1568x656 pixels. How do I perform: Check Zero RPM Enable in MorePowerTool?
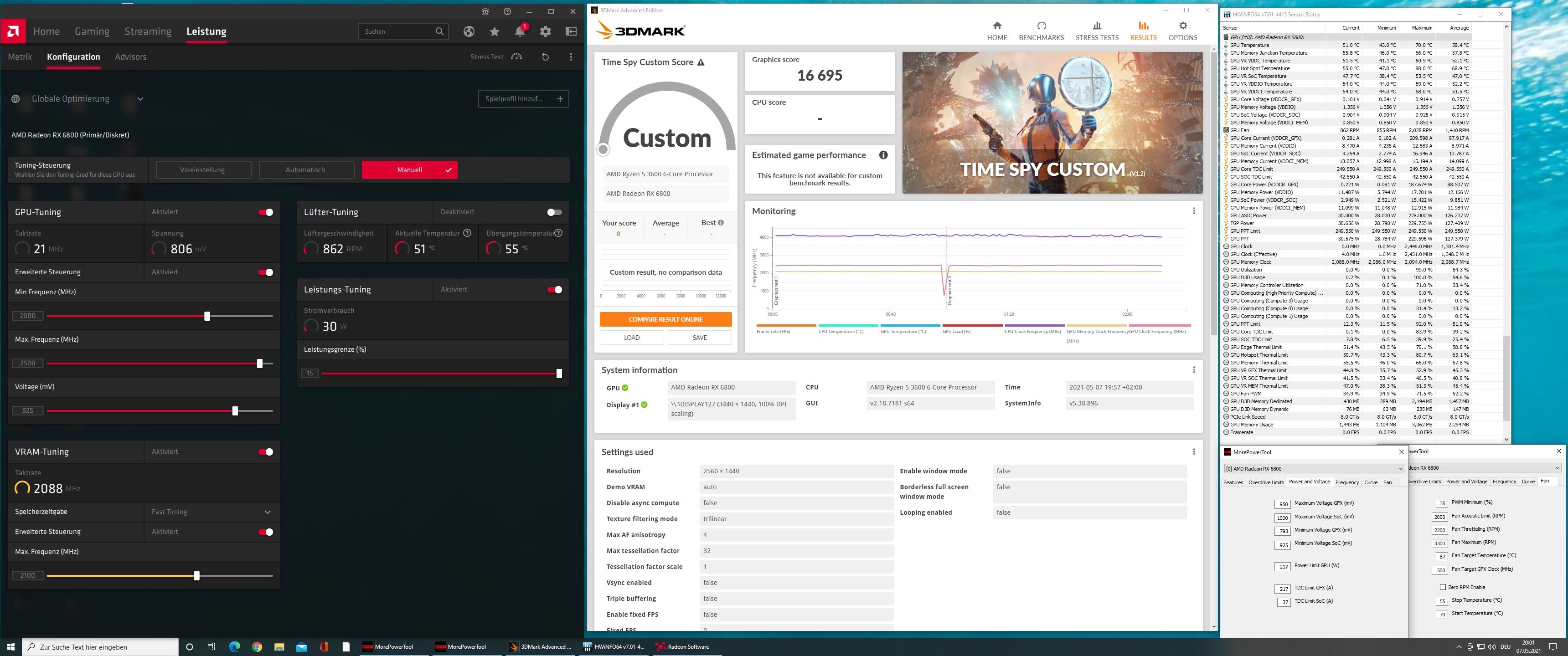pos(1443,587)
